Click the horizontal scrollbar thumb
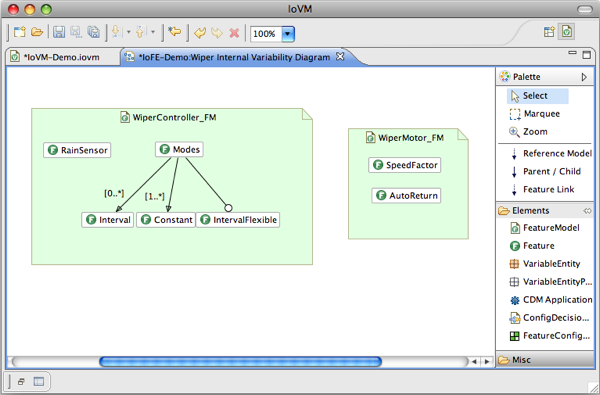 tap(240, 361)
